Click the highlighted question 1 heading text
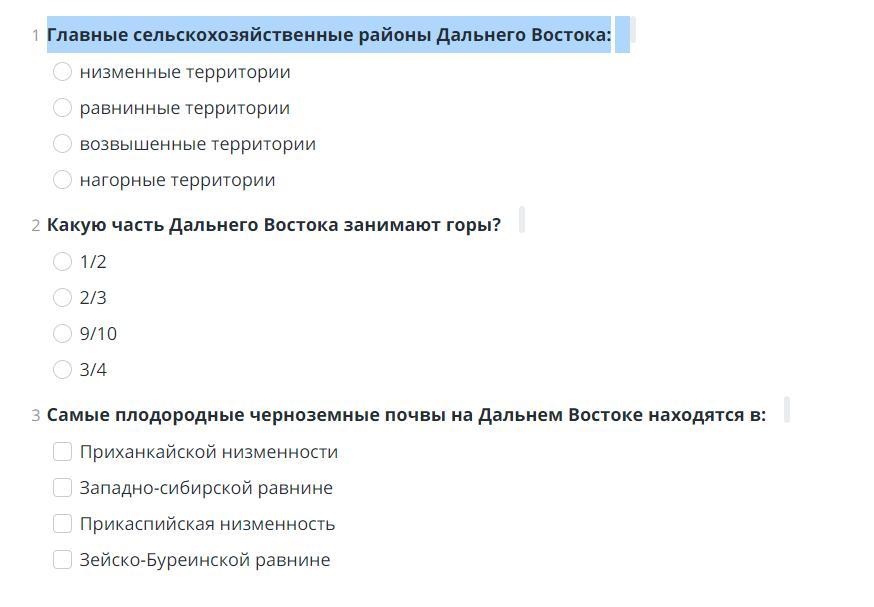This screenshot has height=607, width=874. point(329,35)
